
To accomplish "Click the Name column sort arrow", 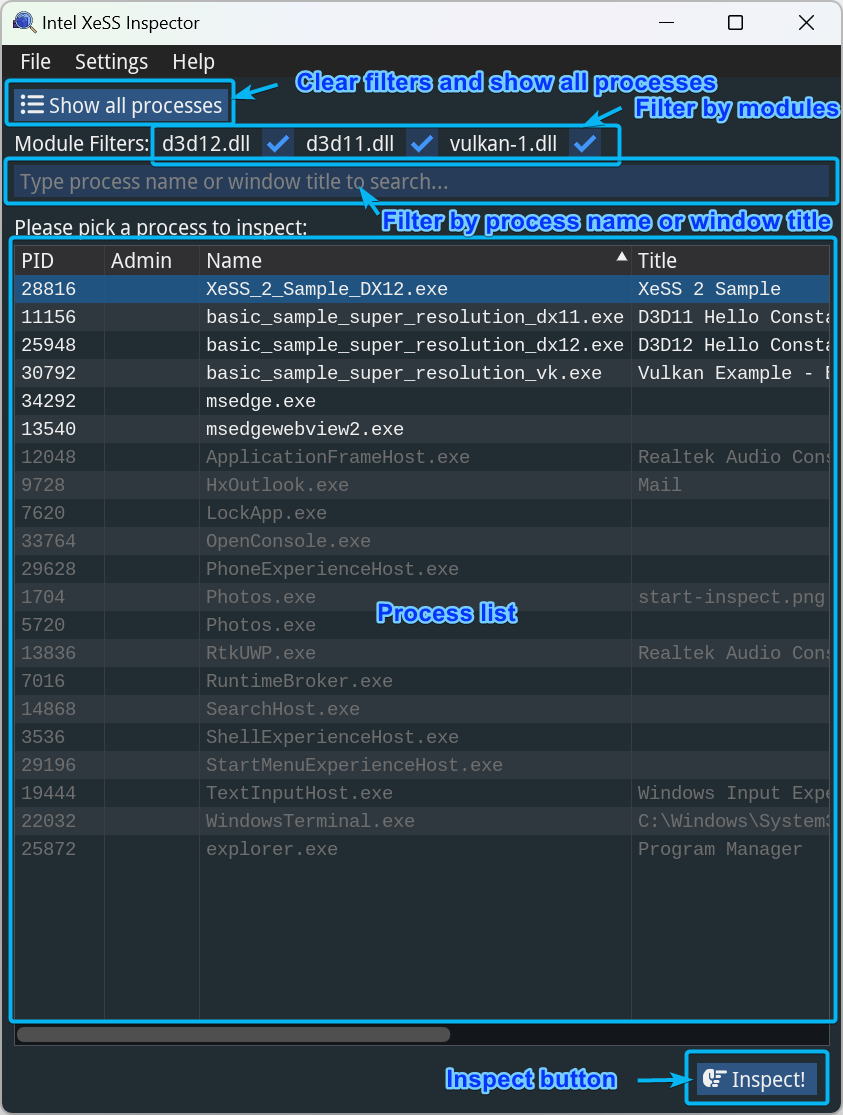I will (622, 257).
